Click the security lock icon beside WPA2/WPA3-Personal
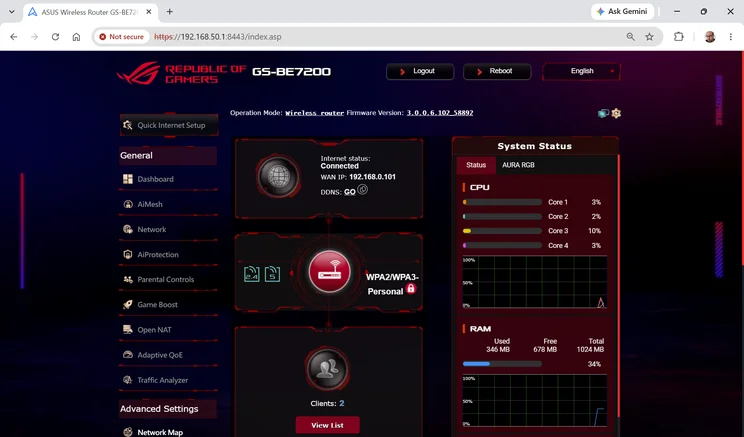Image resolution: width=744 pixels, height=437 pixels. [411, 289]
